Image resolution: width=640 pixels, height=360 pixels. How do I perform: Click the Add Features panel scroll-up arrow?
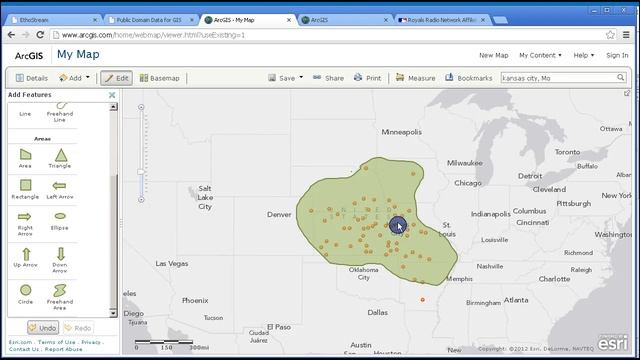113,107
